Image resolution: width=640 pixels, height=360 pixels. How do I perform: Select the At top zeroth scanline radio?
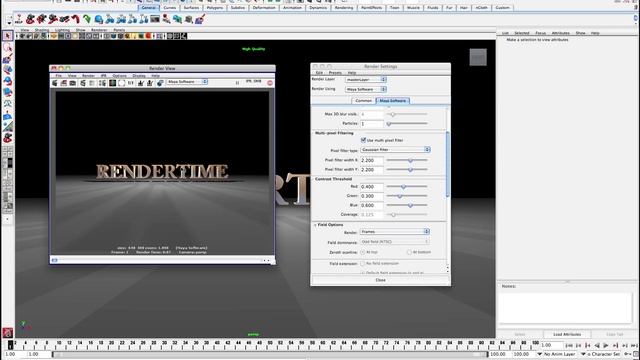[x=363, y=252]
